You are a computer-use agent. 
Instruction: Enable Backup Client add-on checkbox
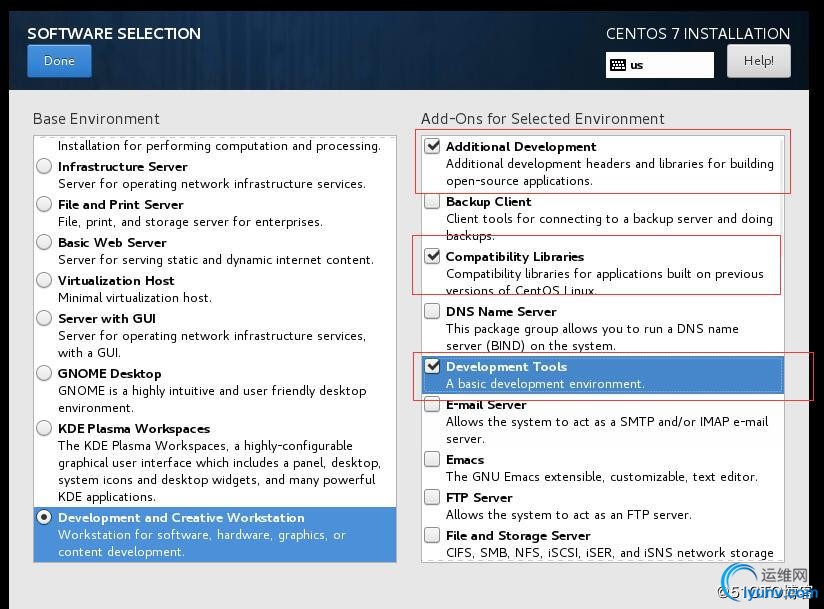pyautogui.click(x=432, y=201)
